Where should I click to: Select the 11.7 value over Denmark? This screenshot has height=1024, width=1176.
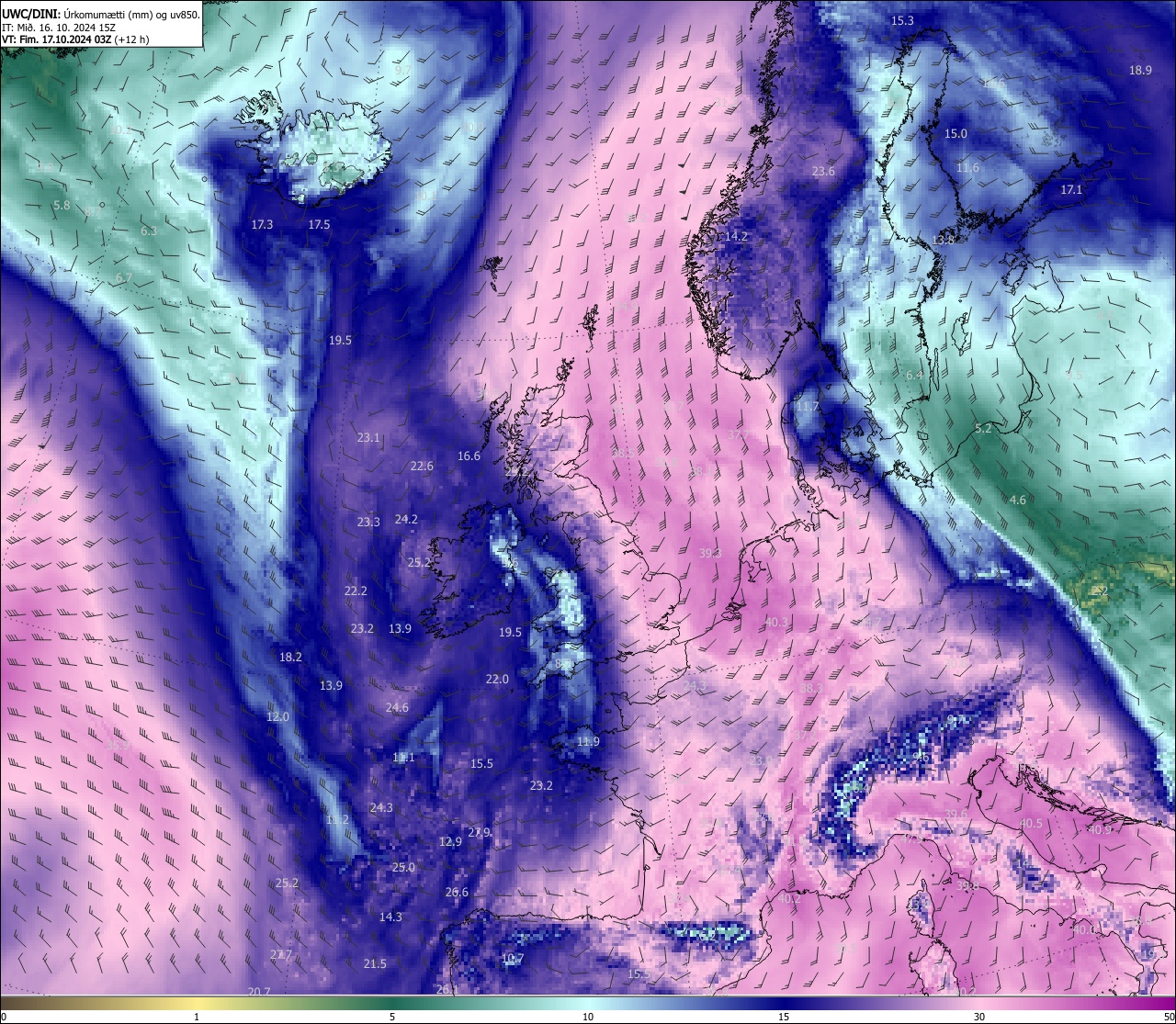[808, 406]
